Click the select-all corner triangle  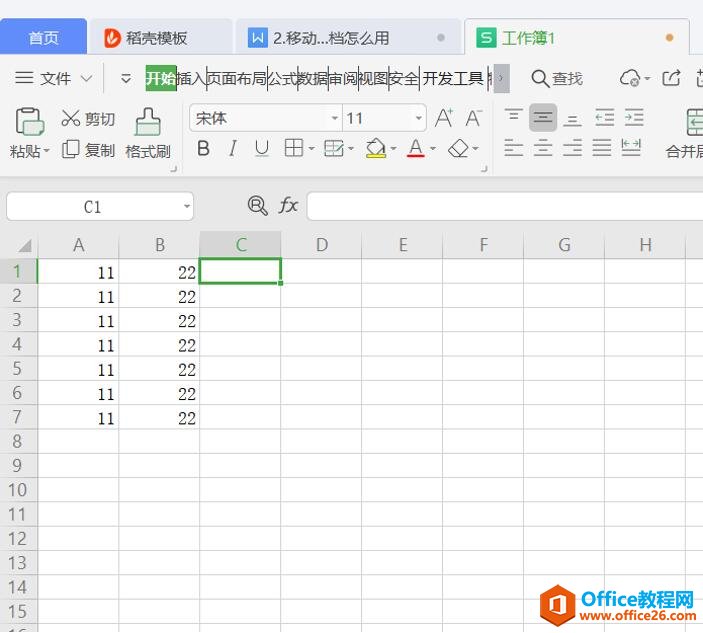tap(24, 245)
